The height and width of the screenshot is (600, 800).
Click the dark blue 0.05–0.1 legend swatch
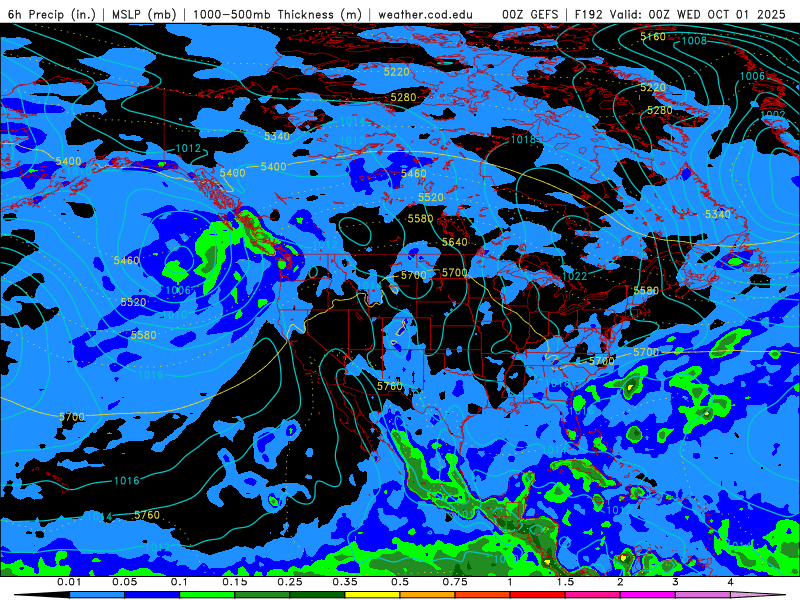(x=152, y=595)
